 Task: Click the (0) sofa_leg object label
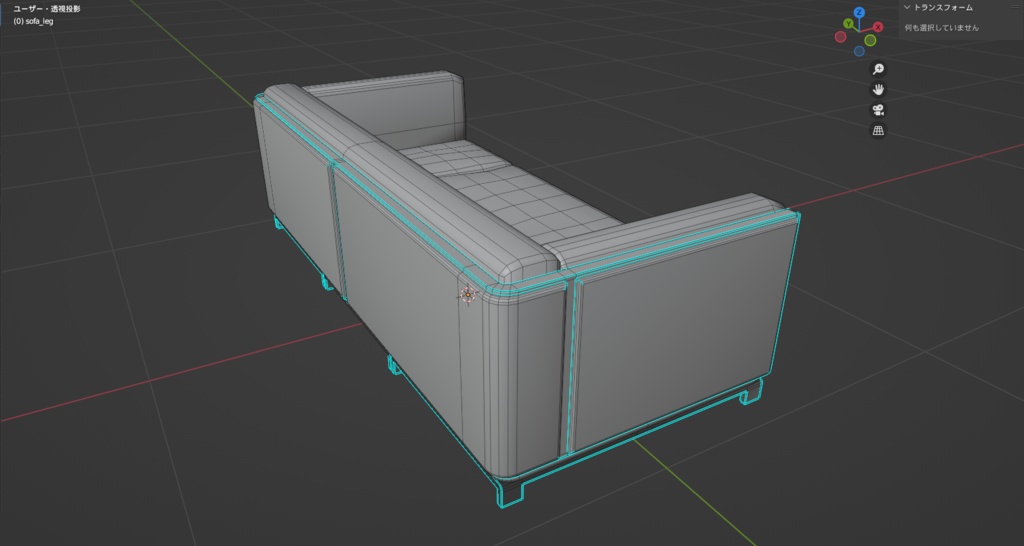33,22
